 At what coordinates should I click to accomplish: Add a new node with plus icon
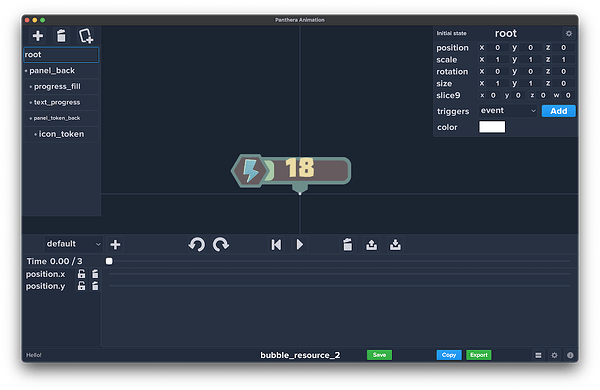tap(38, 36)
